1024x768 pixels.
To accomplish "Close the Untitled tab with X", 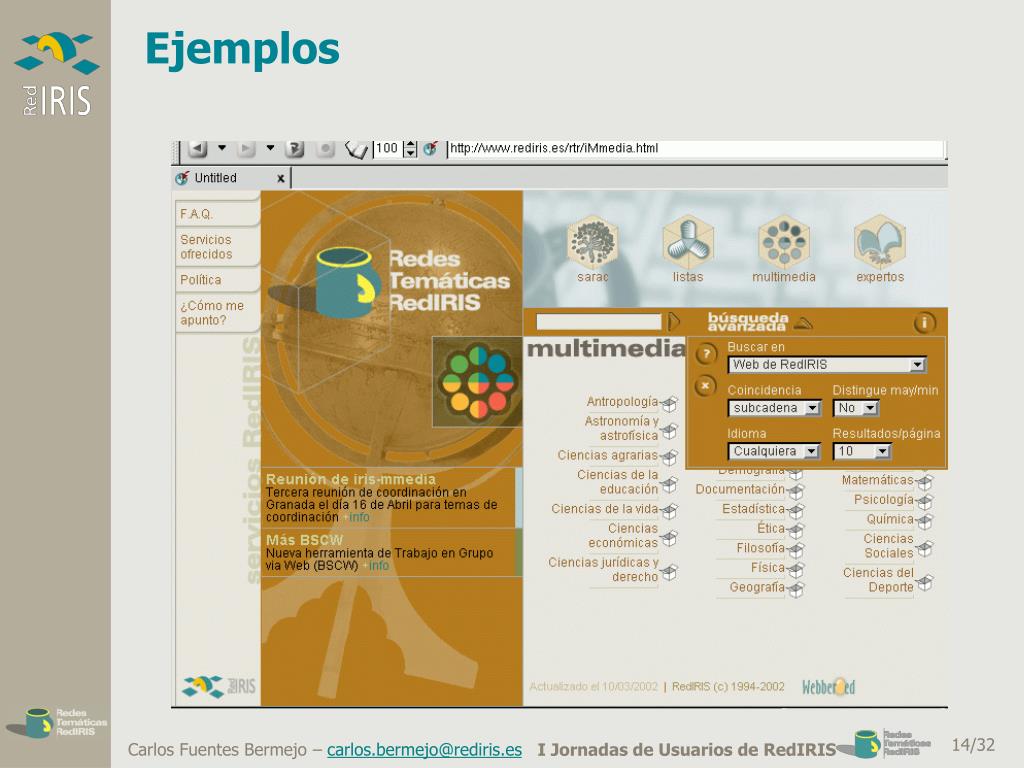I will (x=281, y=178).
